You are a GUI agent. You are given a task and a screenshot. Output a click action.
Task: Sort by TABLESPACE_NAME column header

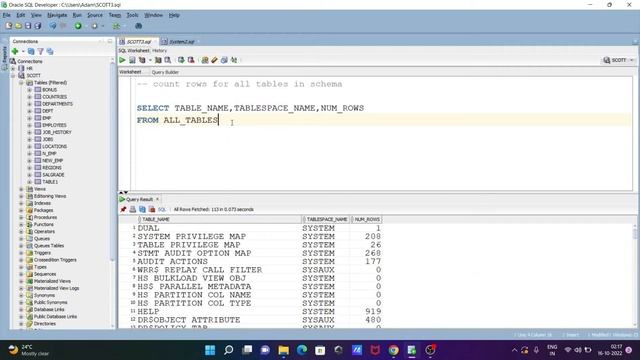(x=326, y=220)
